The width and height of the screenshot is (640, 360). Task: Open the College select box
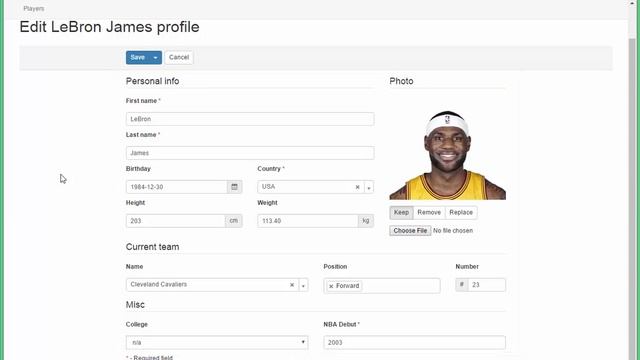click(x=217, y=342)
